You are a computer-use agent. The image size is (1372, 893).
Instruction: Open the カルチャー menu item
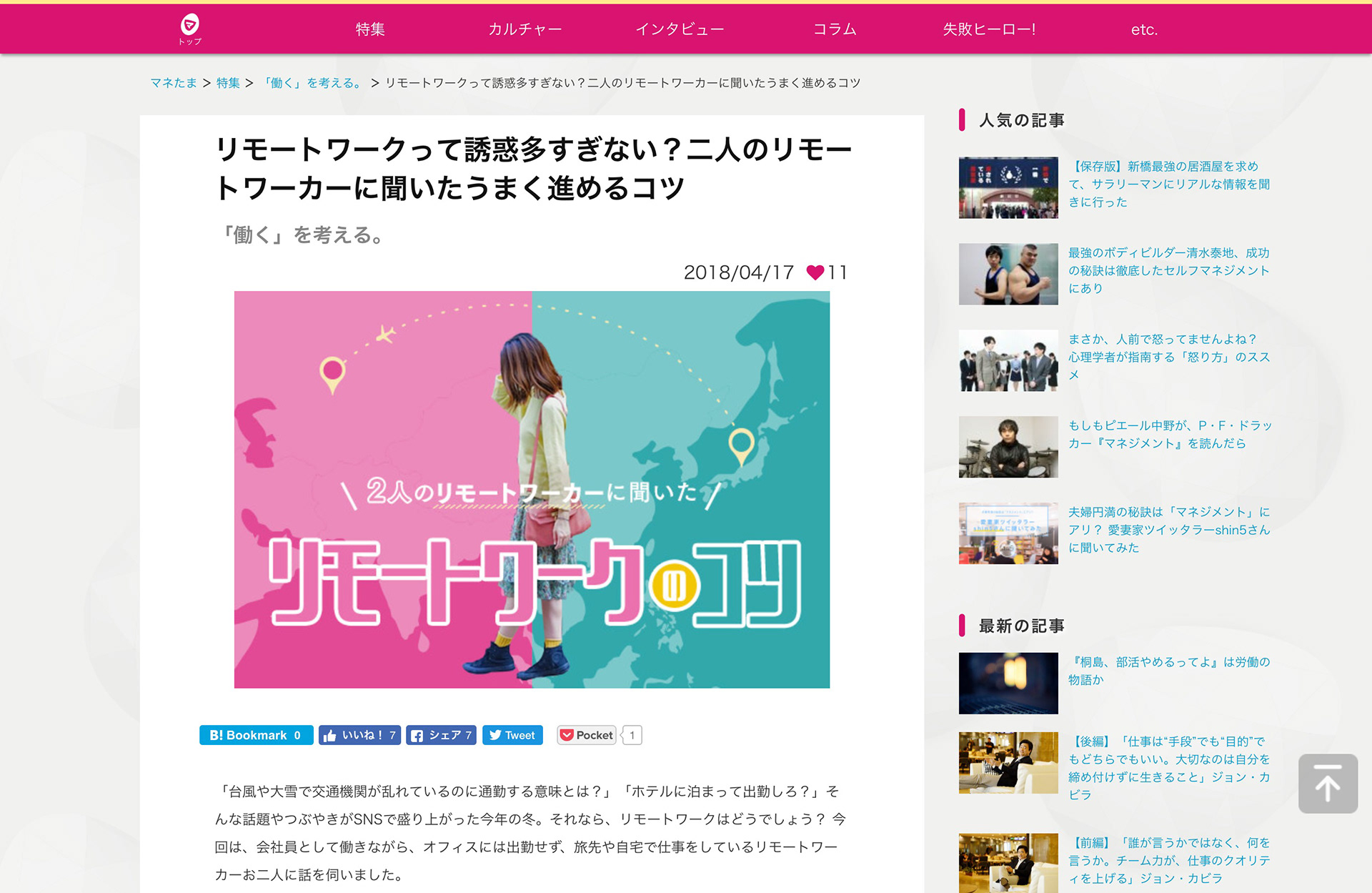[525, 29]
